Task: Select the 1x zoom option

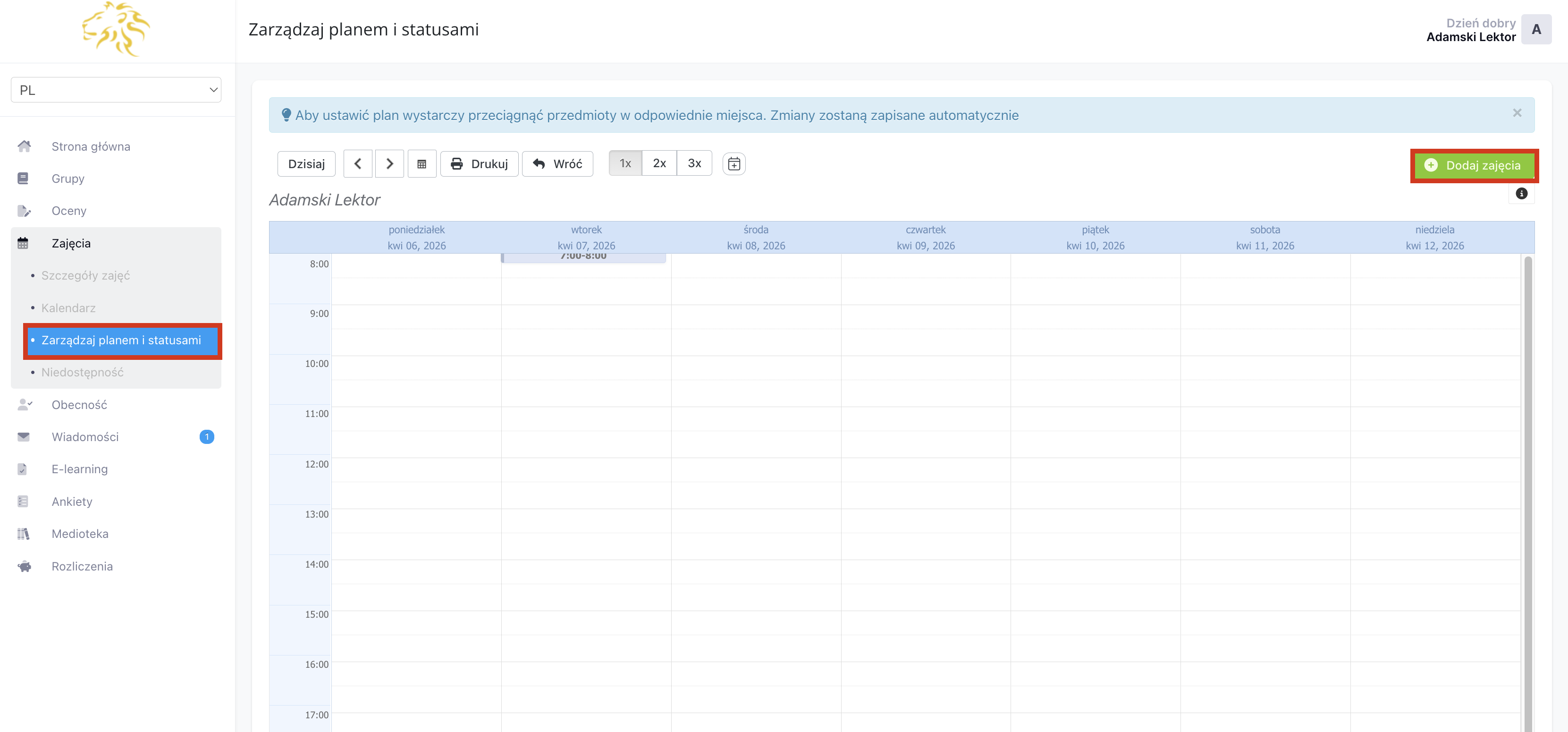Action: pos(625,163)
